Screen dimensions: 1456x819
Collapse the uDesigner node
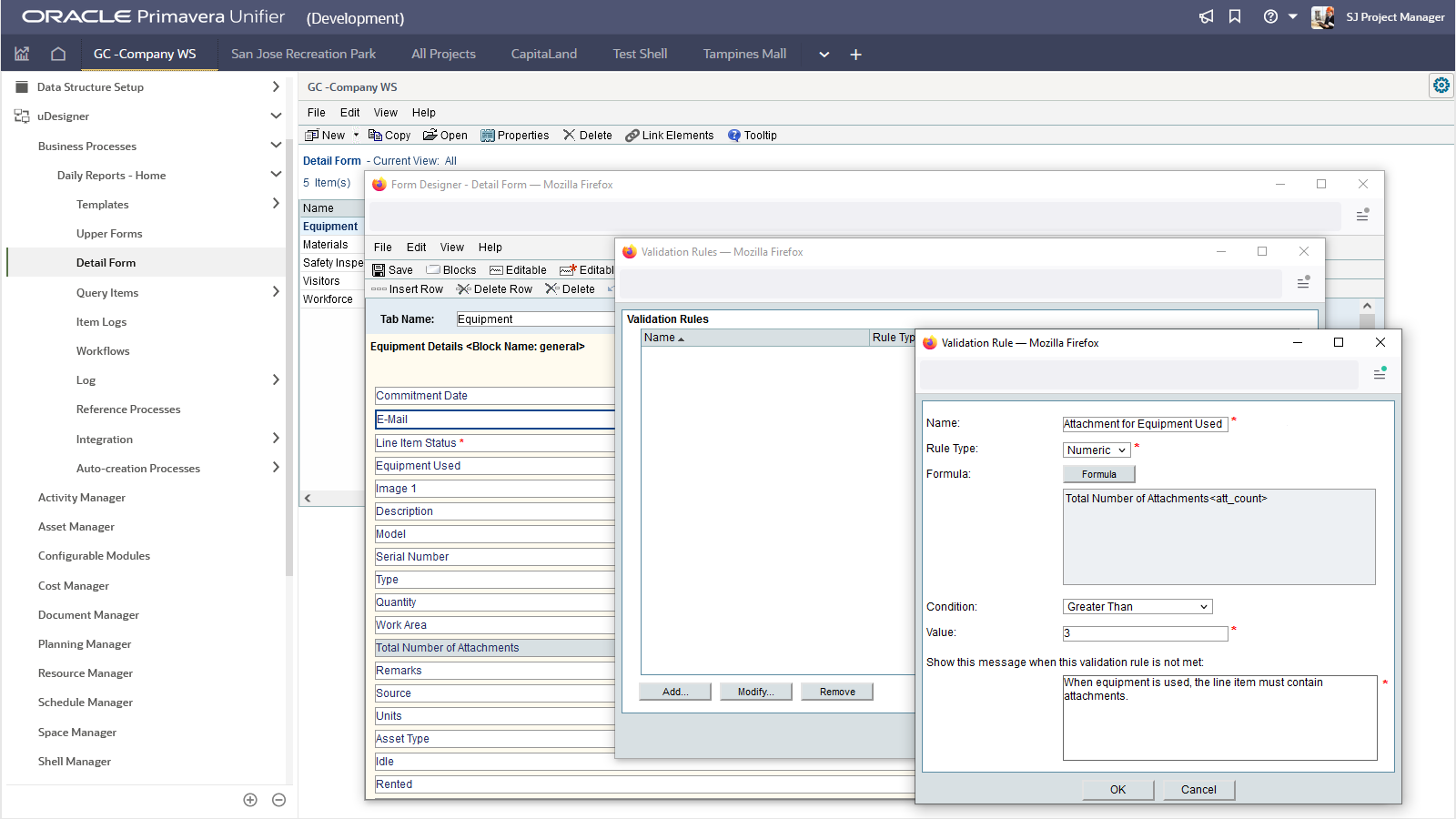pyautogui.click(x=276, y=116)
